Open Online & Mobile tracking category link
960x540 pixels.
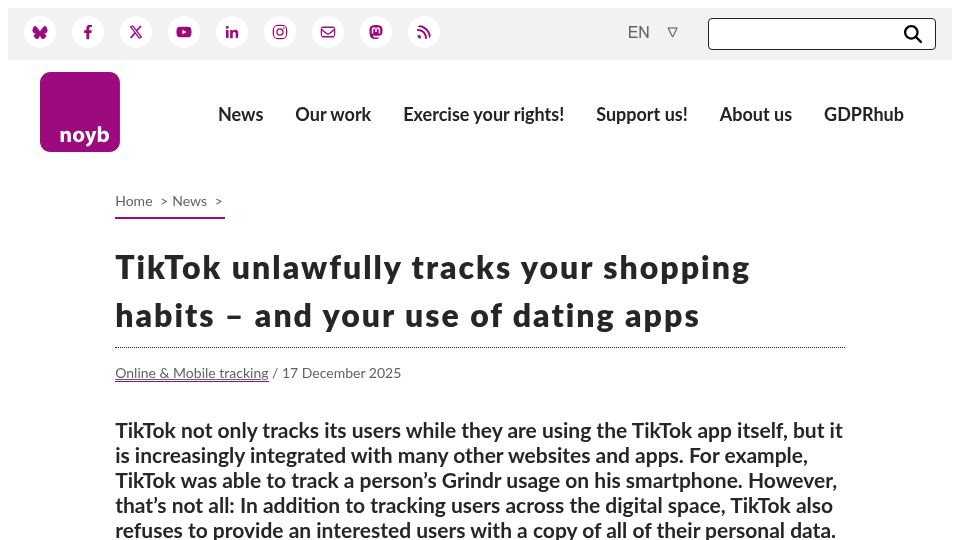pos(192,373)
